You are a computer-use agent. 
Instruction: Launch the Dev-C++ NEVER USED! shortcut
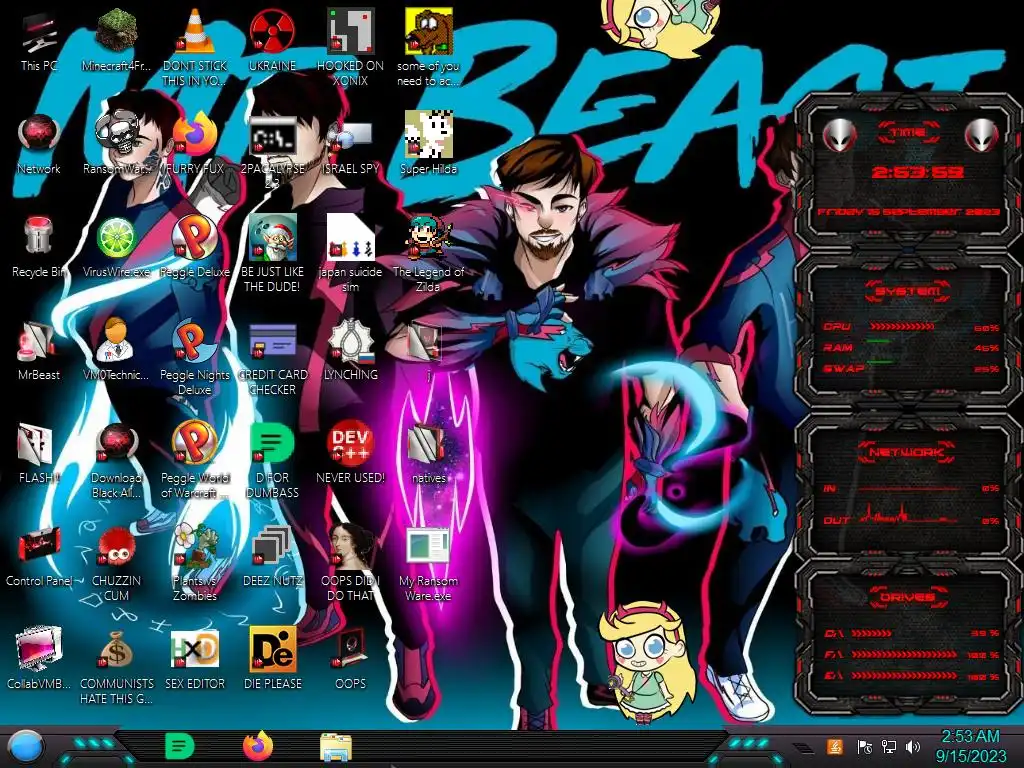[350, 443]
